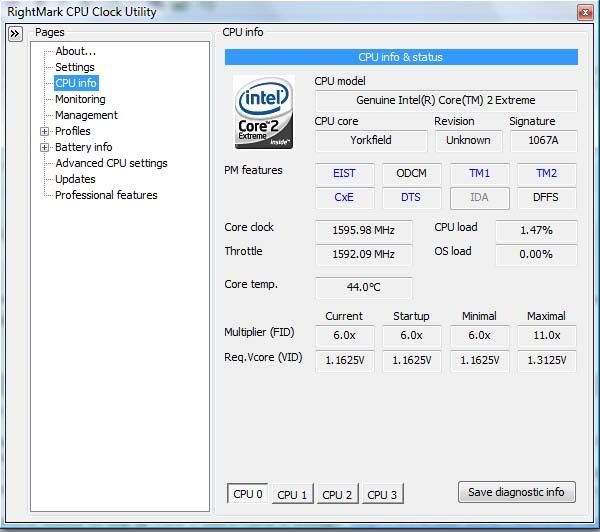Click the Unknown revision field
600x532 pixels.
[468, 140]
